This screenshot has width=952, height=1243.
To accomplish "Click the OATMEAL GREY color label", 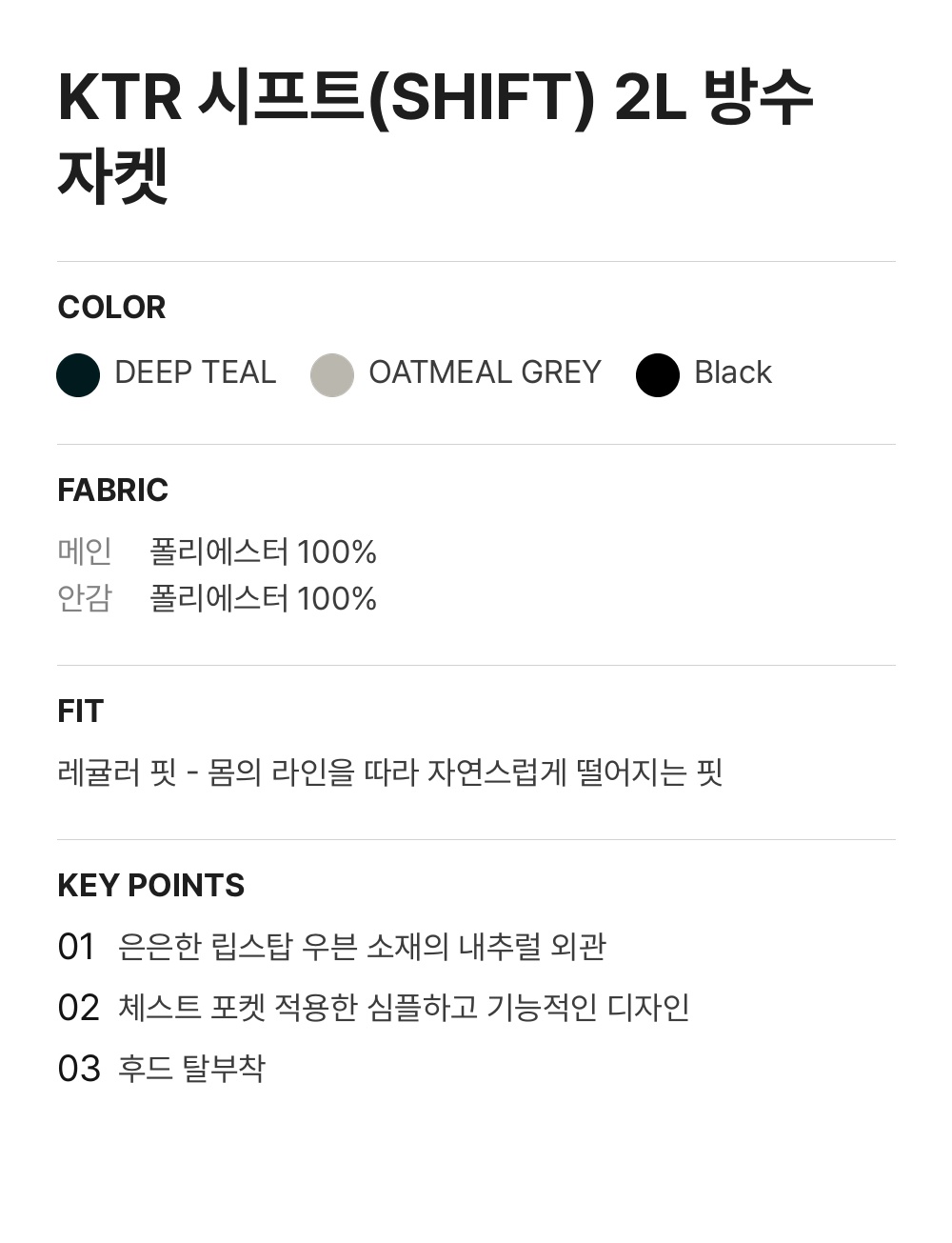I will 485,372.
